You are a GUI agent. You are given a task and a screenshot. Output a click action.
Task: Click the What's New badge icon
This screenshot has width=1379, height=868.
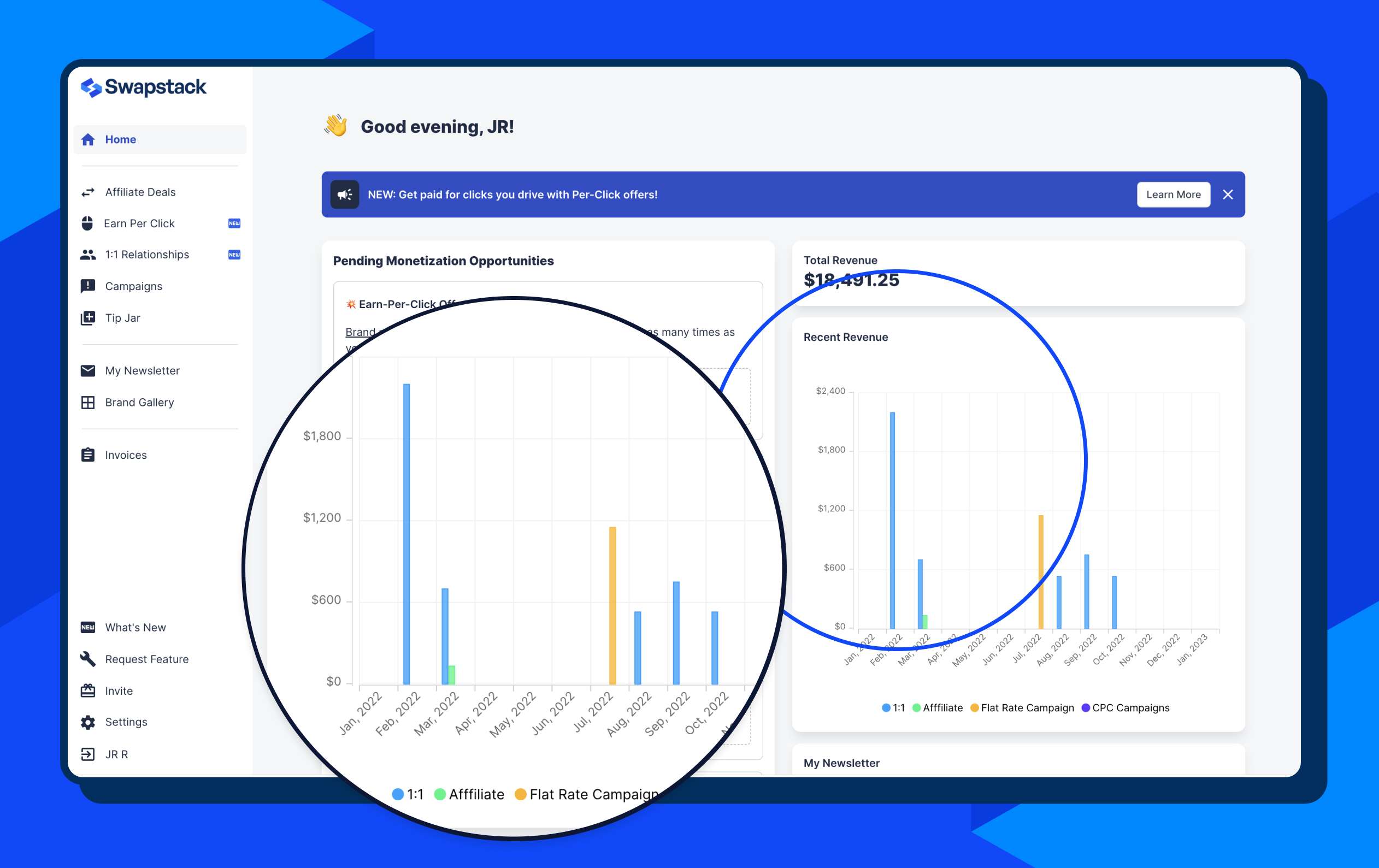click(x=87, y=628)
